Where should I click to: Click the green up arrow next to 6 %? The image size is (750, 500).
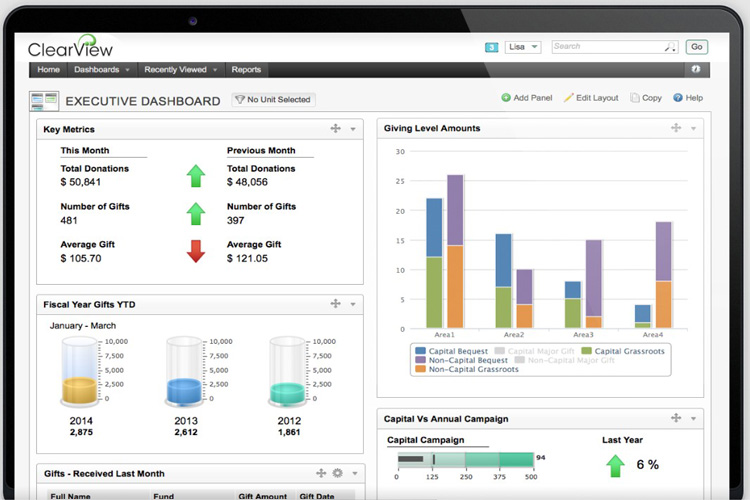(616, 466)
